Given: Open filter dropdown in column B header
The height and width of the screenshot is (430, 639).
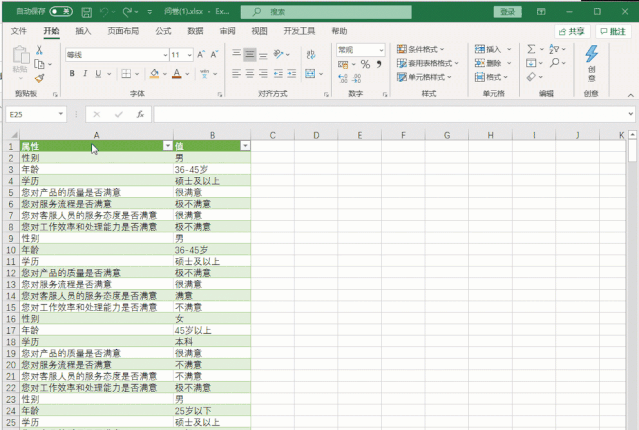Looking at the screenshot, I should coord(245,146).
